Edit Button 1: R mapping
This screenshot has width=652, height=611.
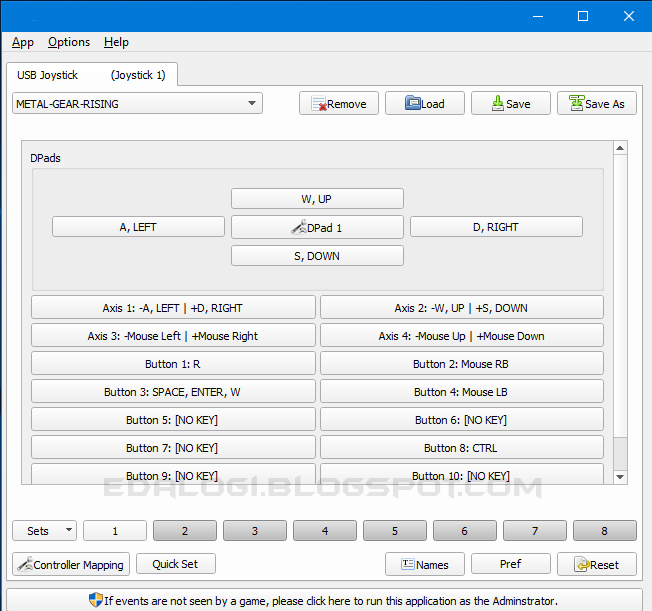tap(173, 363)
